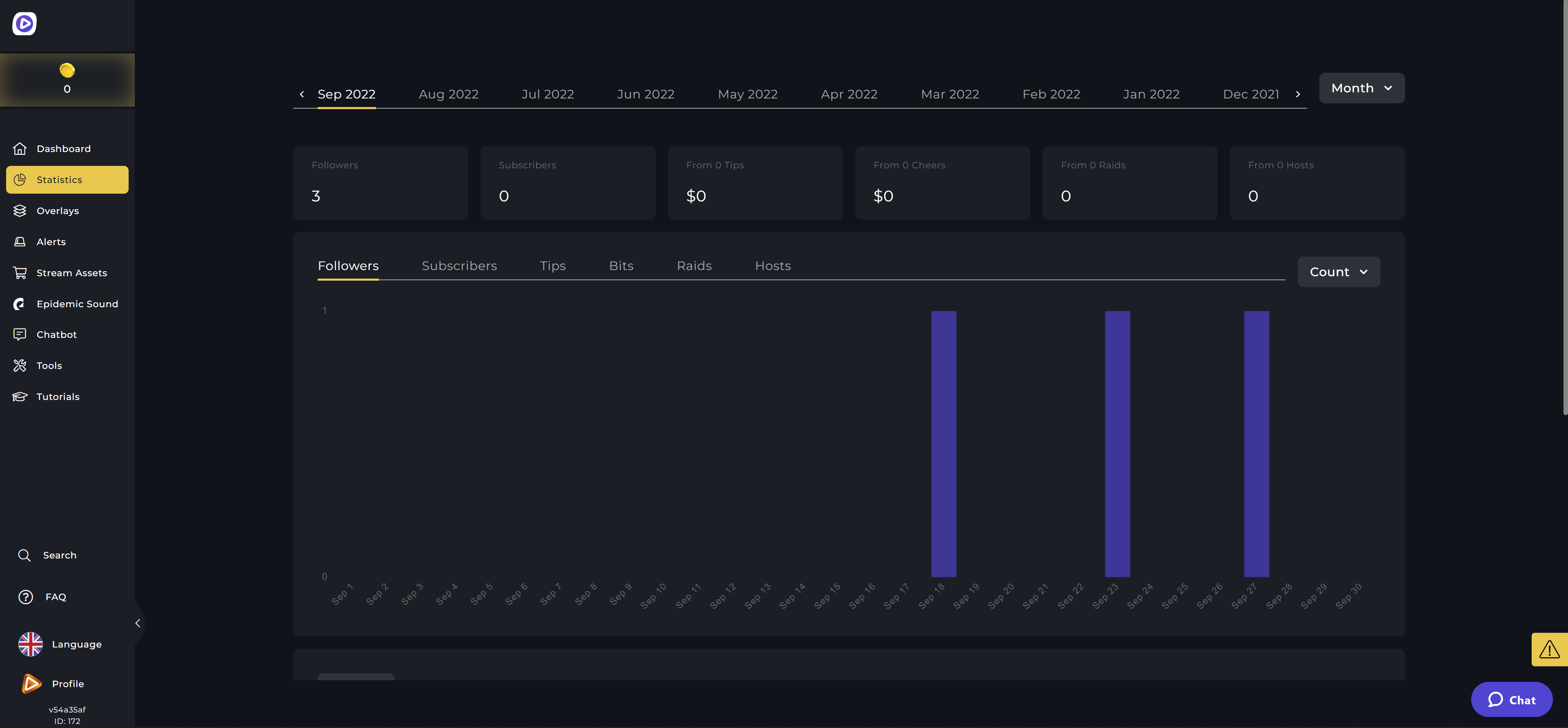Open the Tools section

49,365
